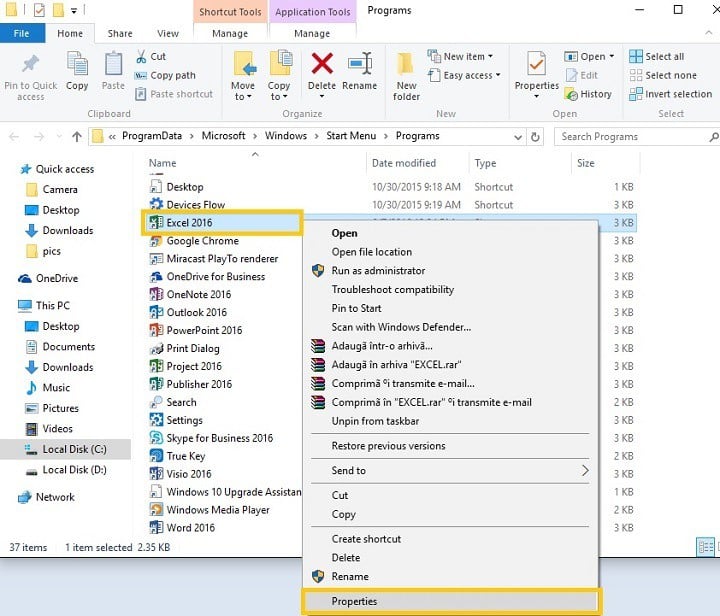The width and height of the screenshot is (720, 616).
Task: Open Local Disk (C:) in navigation pane
Action: pos(67,449)
